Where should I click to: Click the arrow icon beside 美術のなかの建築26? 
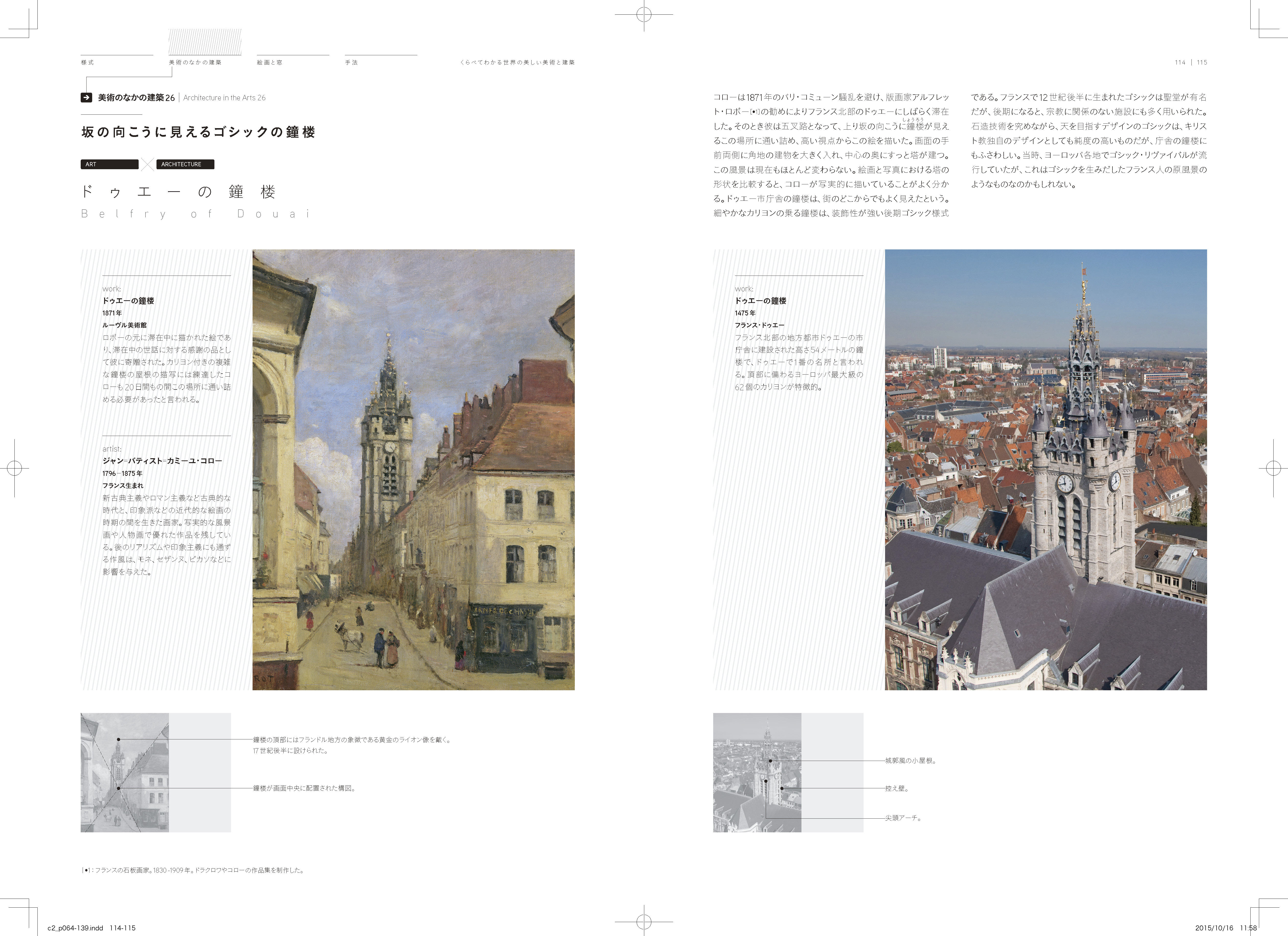coord(86,98)
